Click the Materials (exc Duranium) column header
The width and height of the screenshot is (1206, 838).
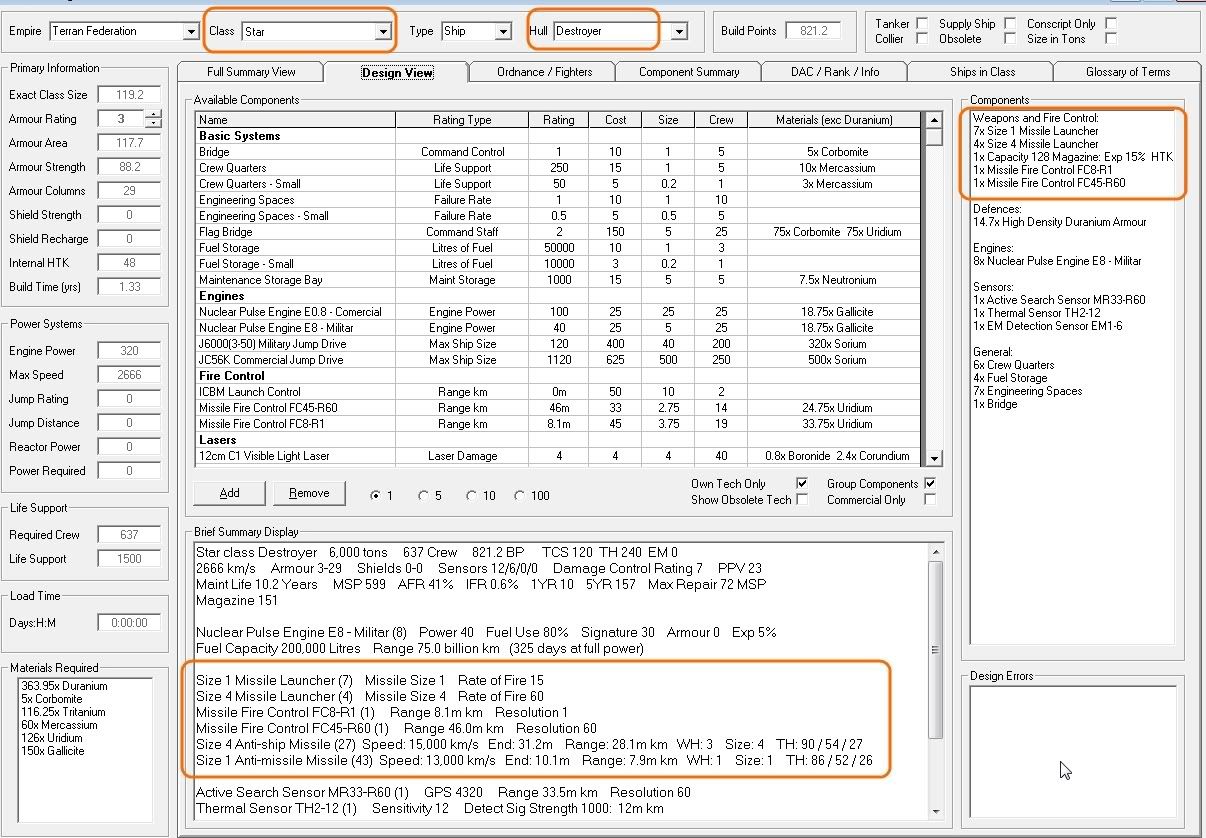point(834,120)
